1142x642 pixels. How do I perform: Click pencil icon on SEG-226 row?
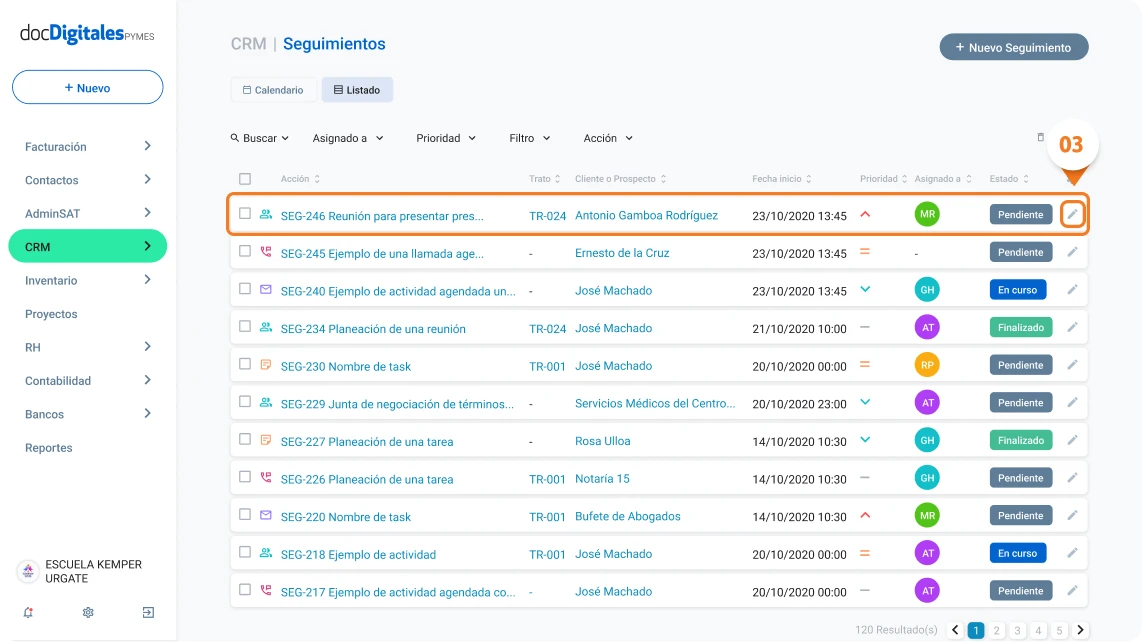[1072, 478]
